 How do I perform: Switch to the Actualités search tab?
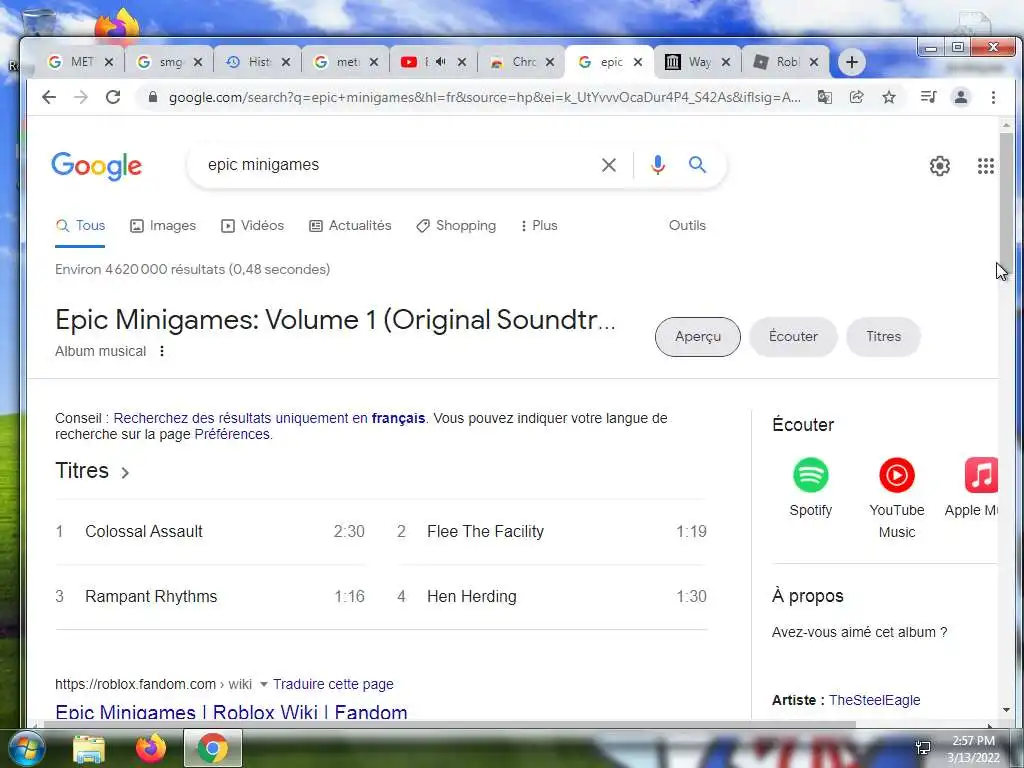[350, 225]
